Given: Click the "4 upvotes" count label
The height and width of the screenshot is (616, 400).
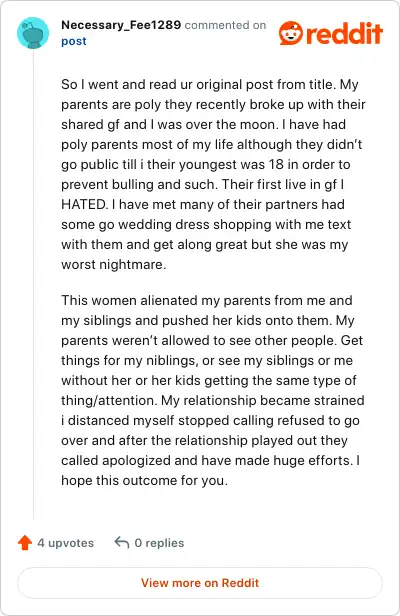Looking at the screenshot, I should [x=66, y=543].
